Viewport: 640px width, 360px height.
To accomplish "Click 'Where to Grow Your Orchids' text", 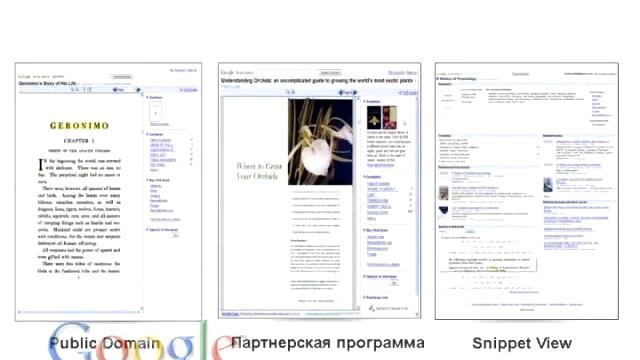I will pyautogui.click(x=259, y=171).
